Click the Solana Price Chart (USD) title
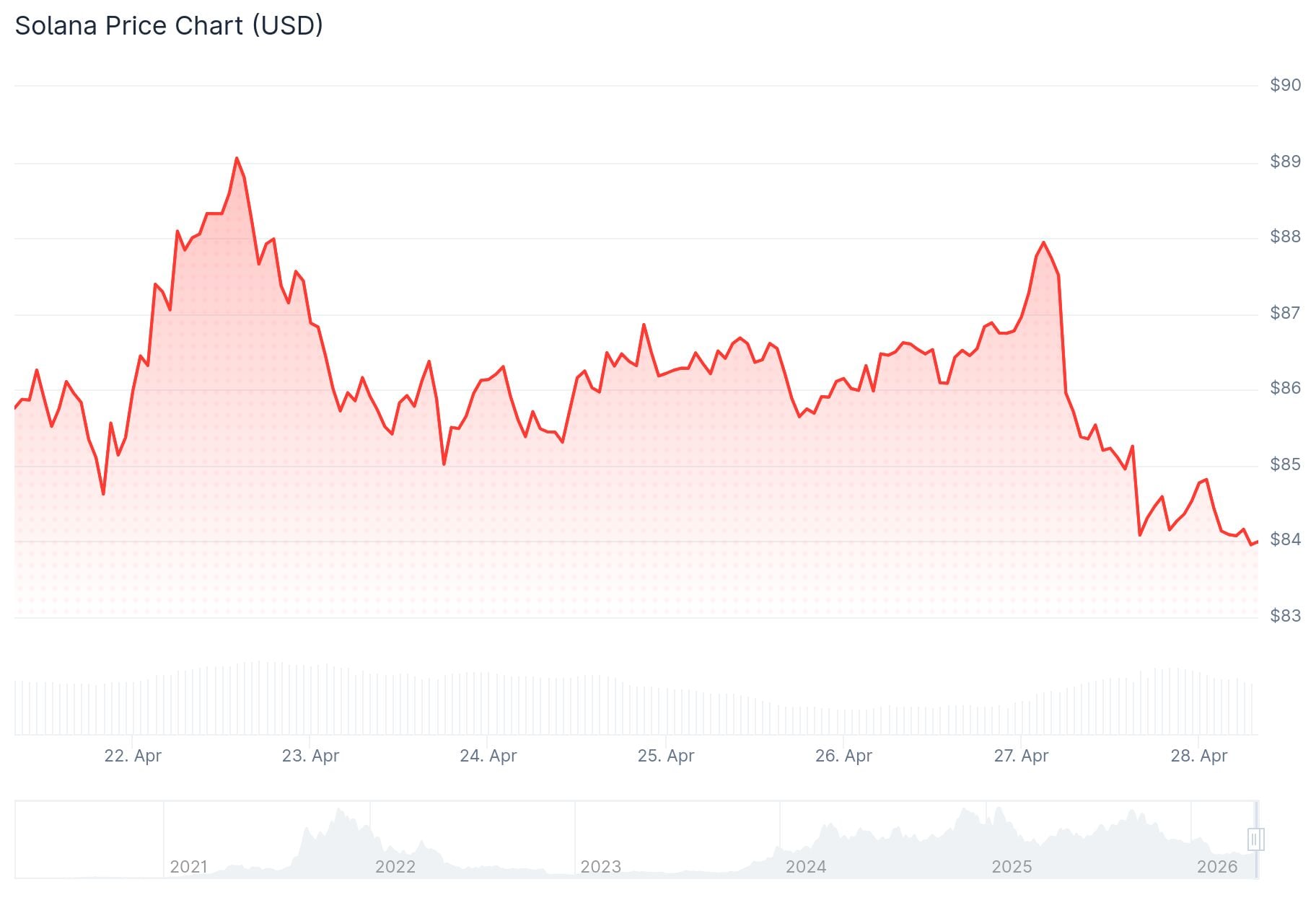The image size is (1316, 900). 169,26
